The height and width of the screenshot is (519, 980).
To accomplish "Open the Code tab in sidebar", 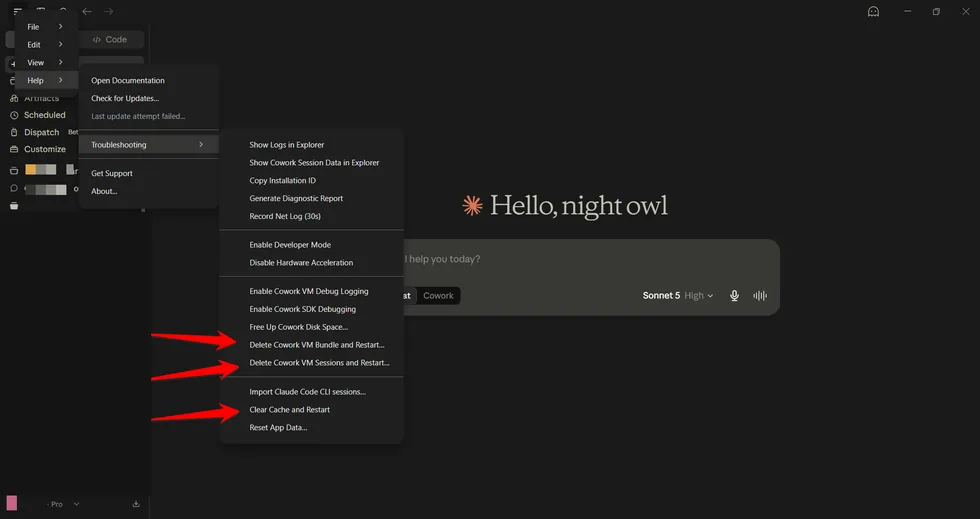I will point(110,39).
